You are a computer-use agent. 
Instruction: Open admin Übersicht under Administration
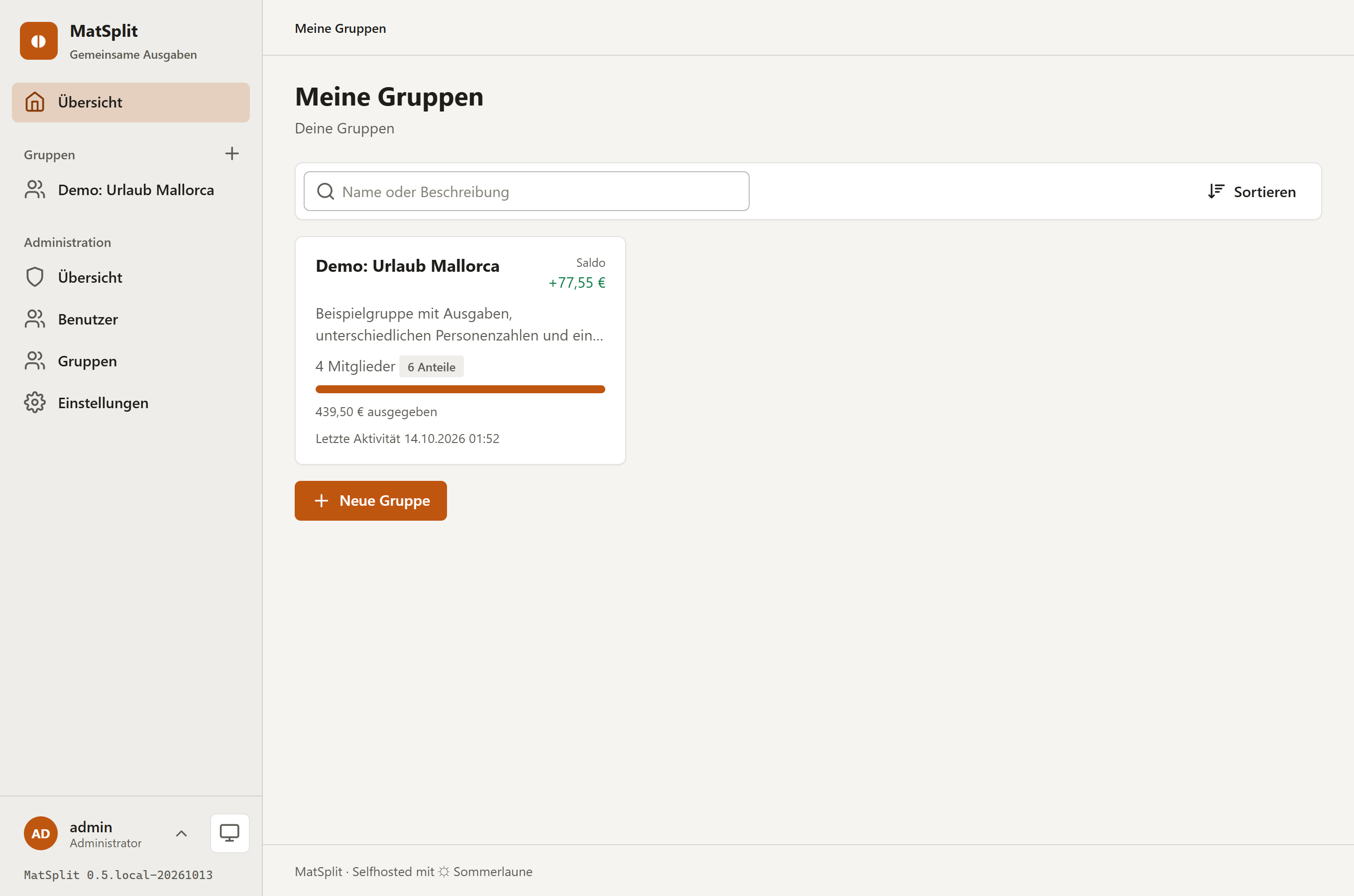coord(131,277)
